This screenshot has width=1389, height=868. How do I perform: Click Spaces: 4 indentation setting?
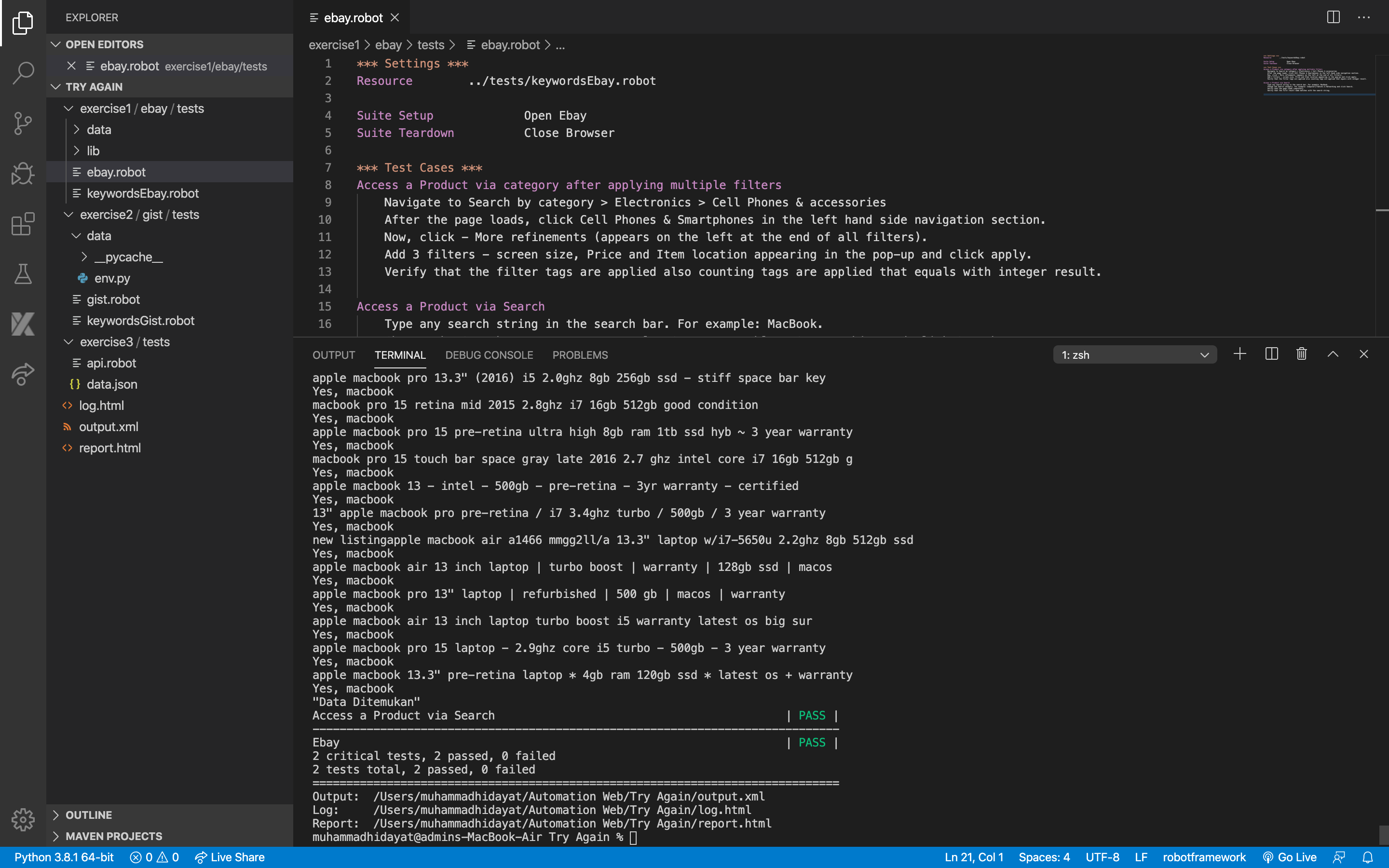point(1044,857)
